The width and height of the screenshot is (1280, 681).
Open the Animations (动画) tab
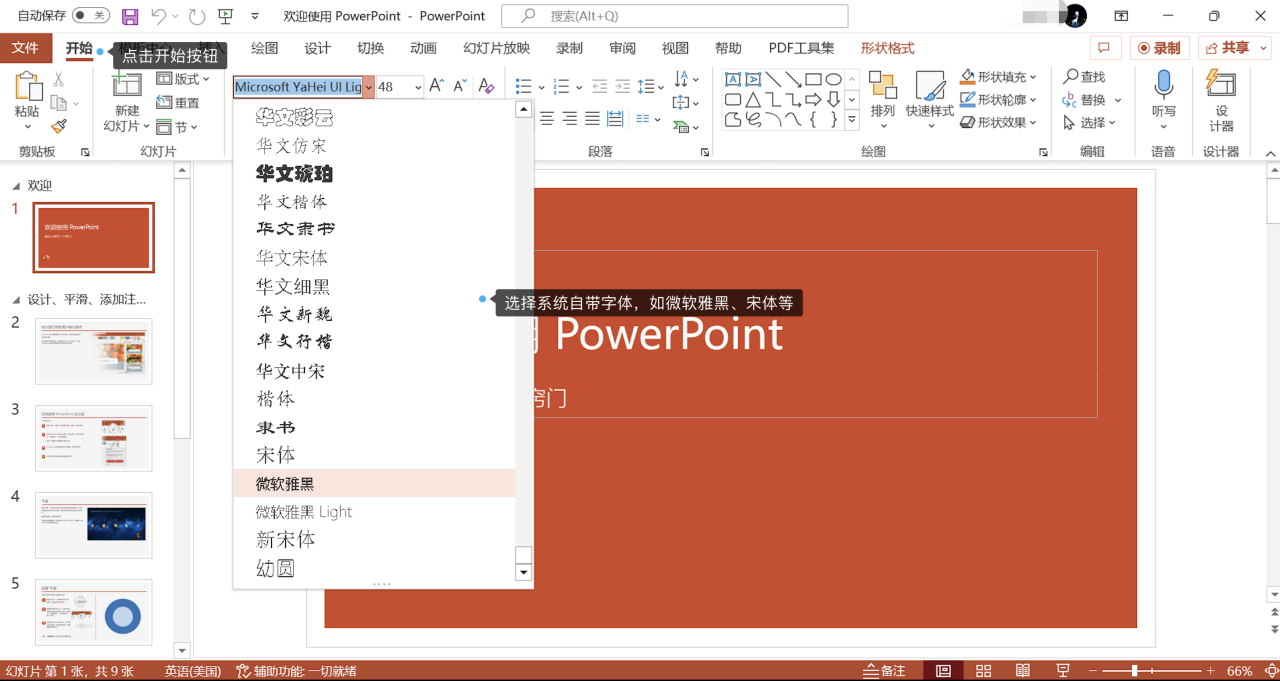point(423,48)
